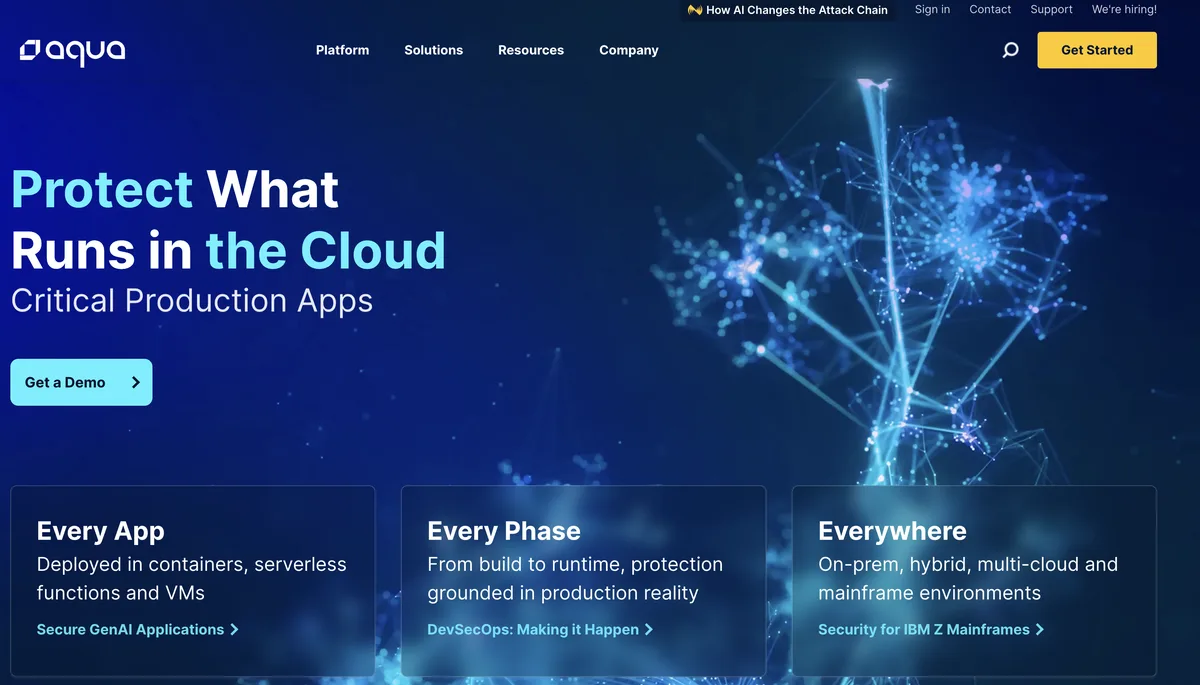Image resolution: width=1200 pixels, height=685 pixels.
Task: Open the Contact link
Action: (990, 9)
